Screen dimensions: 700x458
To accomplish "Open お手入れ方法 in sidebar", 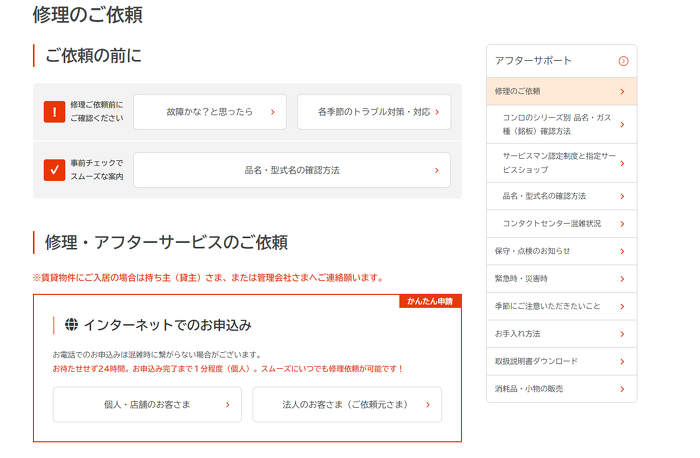I will tap(560, 333).
